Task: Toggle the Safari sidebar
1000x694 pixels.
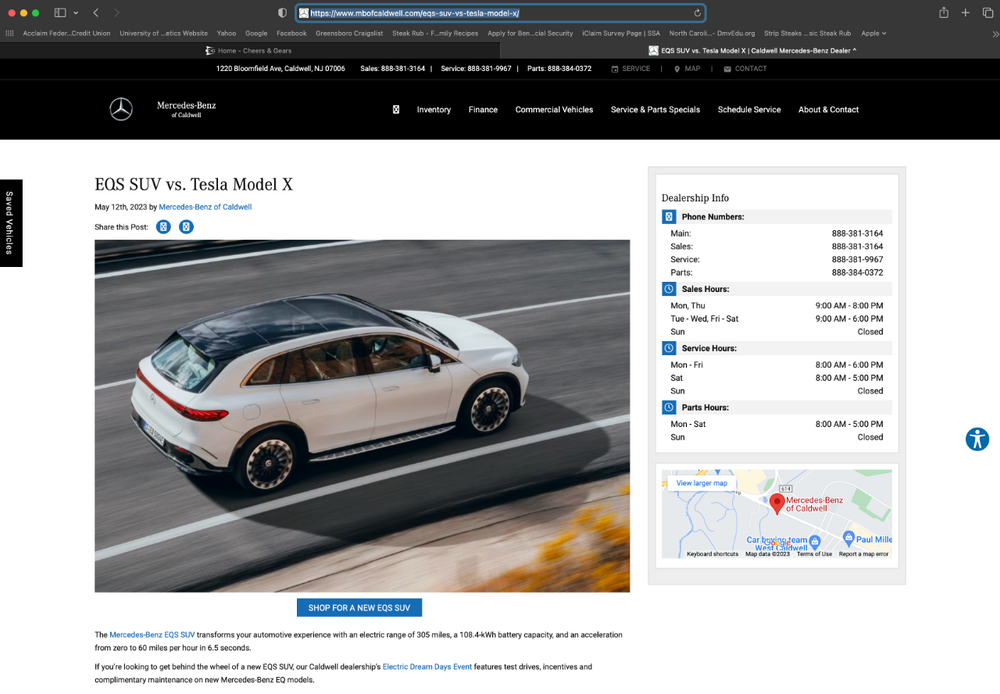Action: click(x=60, y=13)
